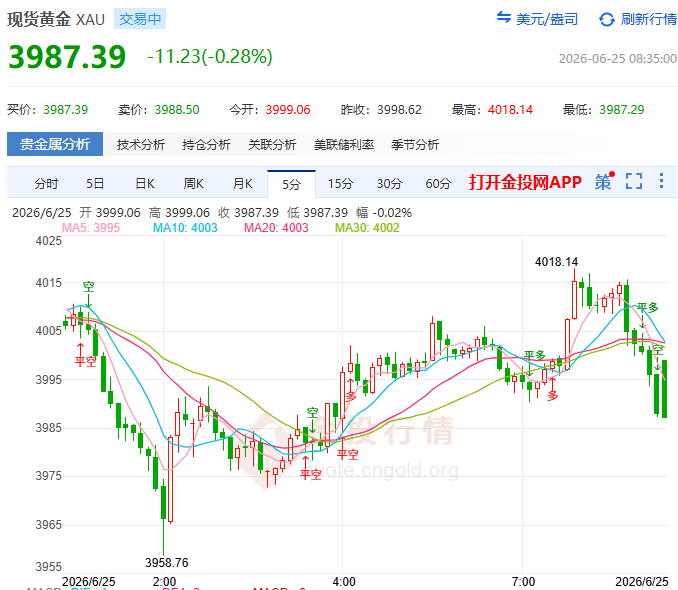
Task: Click the MA5: 3995 legend label
Action: (x=91, y=228)
